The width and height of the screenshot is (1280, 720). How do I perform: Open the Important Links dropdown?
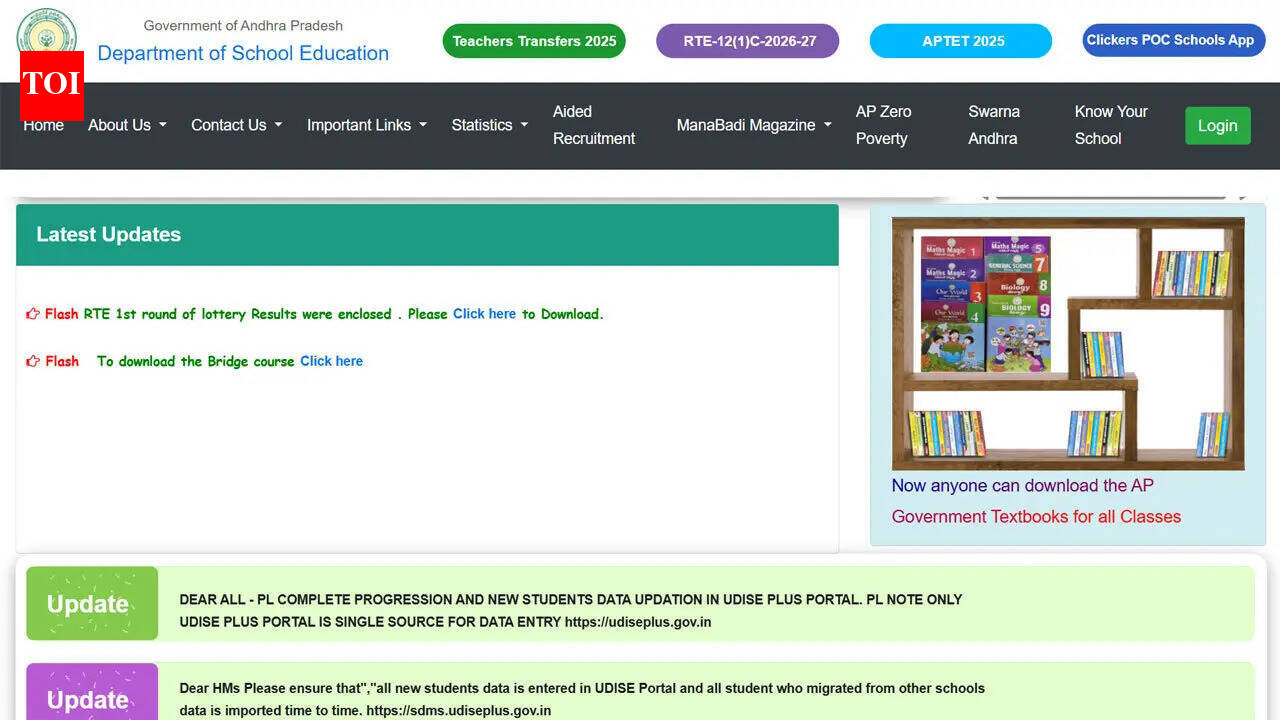tap(366, 125)
